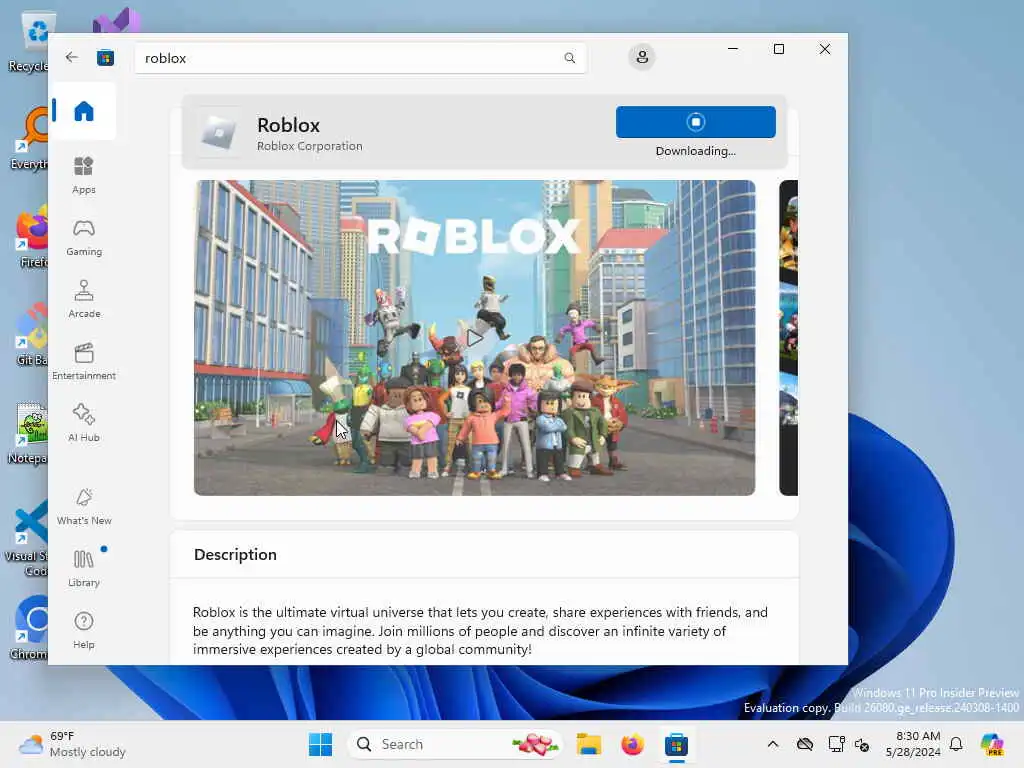Click the network status tray icon
The height and width of the screenshot is (768, 1024).
click(x=836, y=744)
